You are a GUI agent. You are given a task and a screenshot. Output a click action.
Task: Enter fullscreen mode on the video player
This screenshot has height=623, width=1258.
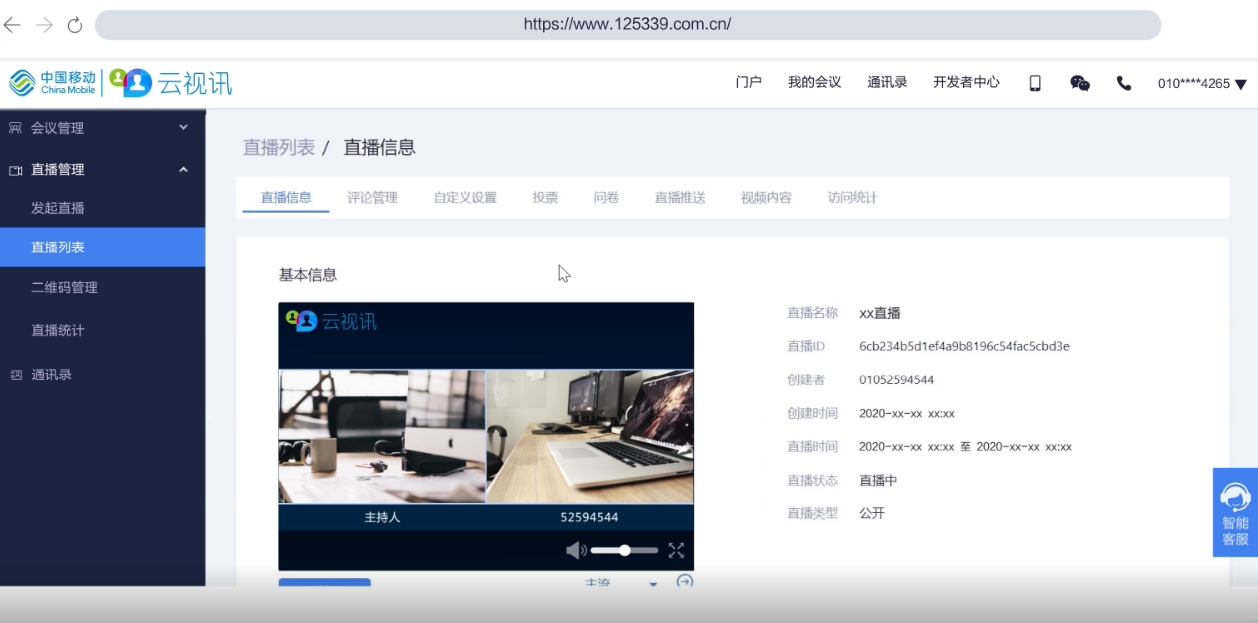676,549
